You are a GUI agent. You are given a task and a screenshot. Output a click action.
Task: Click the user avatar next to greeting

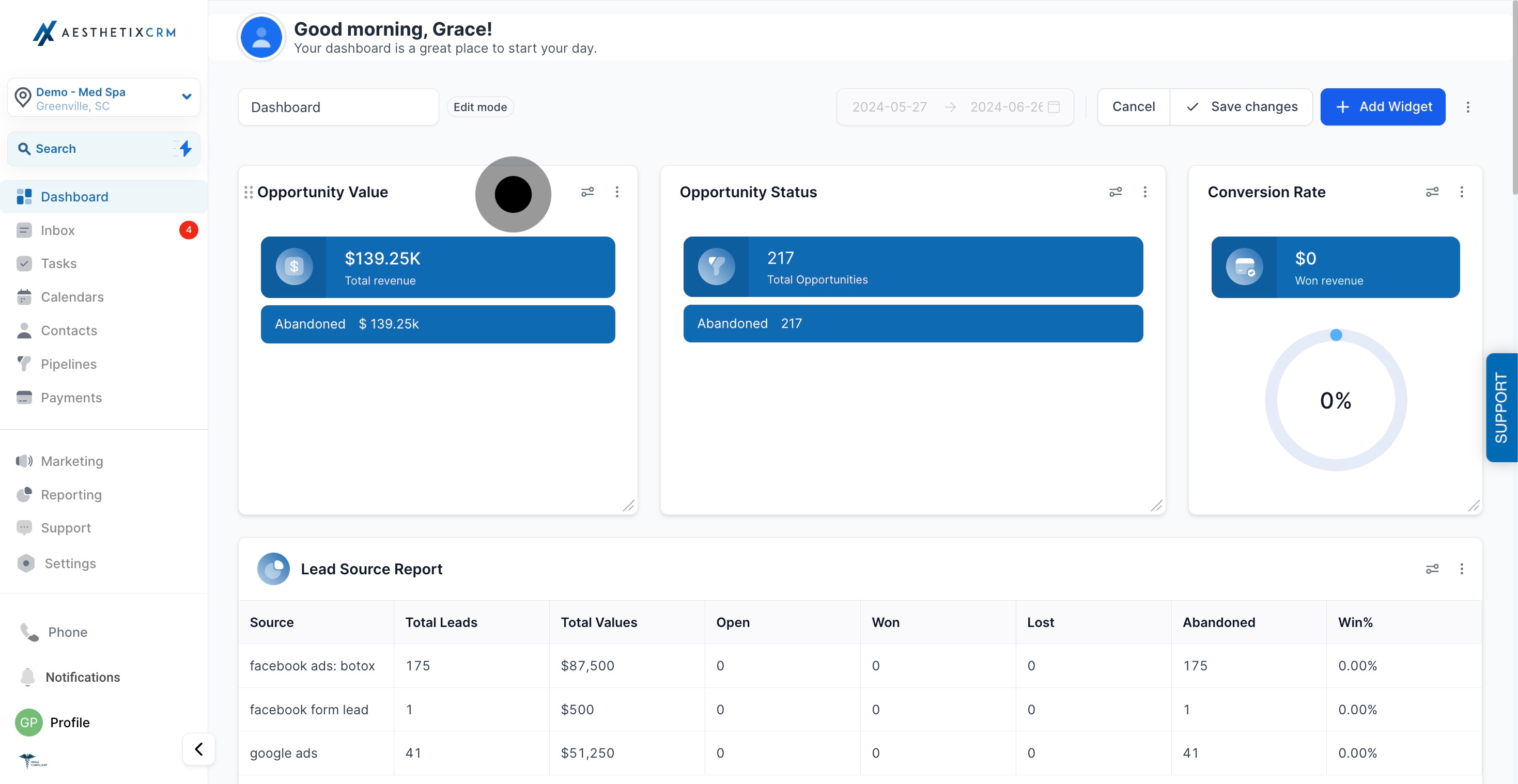tap(261, 37)
